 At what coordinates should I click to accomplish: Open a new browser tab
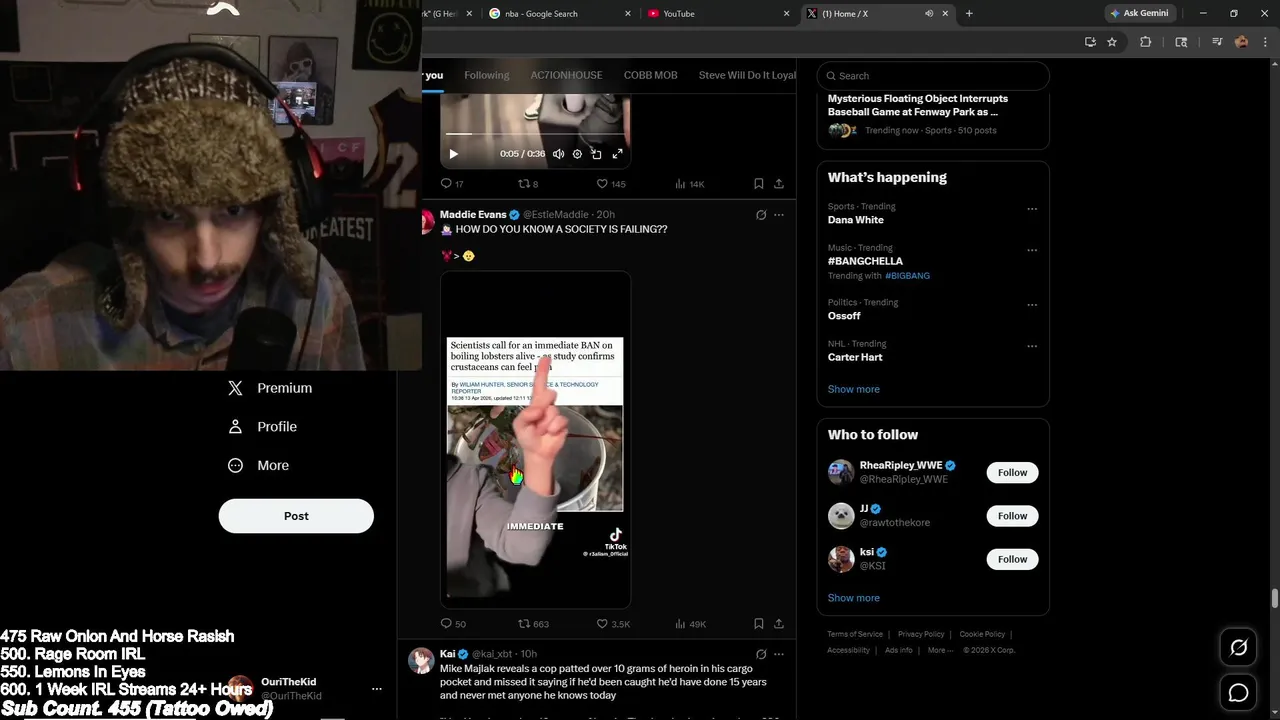coord(969,14)
